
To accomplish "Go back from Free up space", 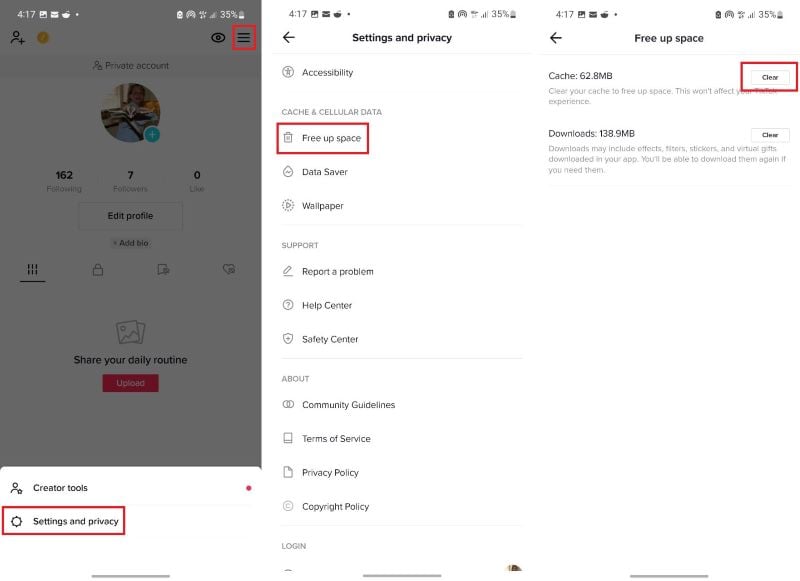I will point(556,38).
